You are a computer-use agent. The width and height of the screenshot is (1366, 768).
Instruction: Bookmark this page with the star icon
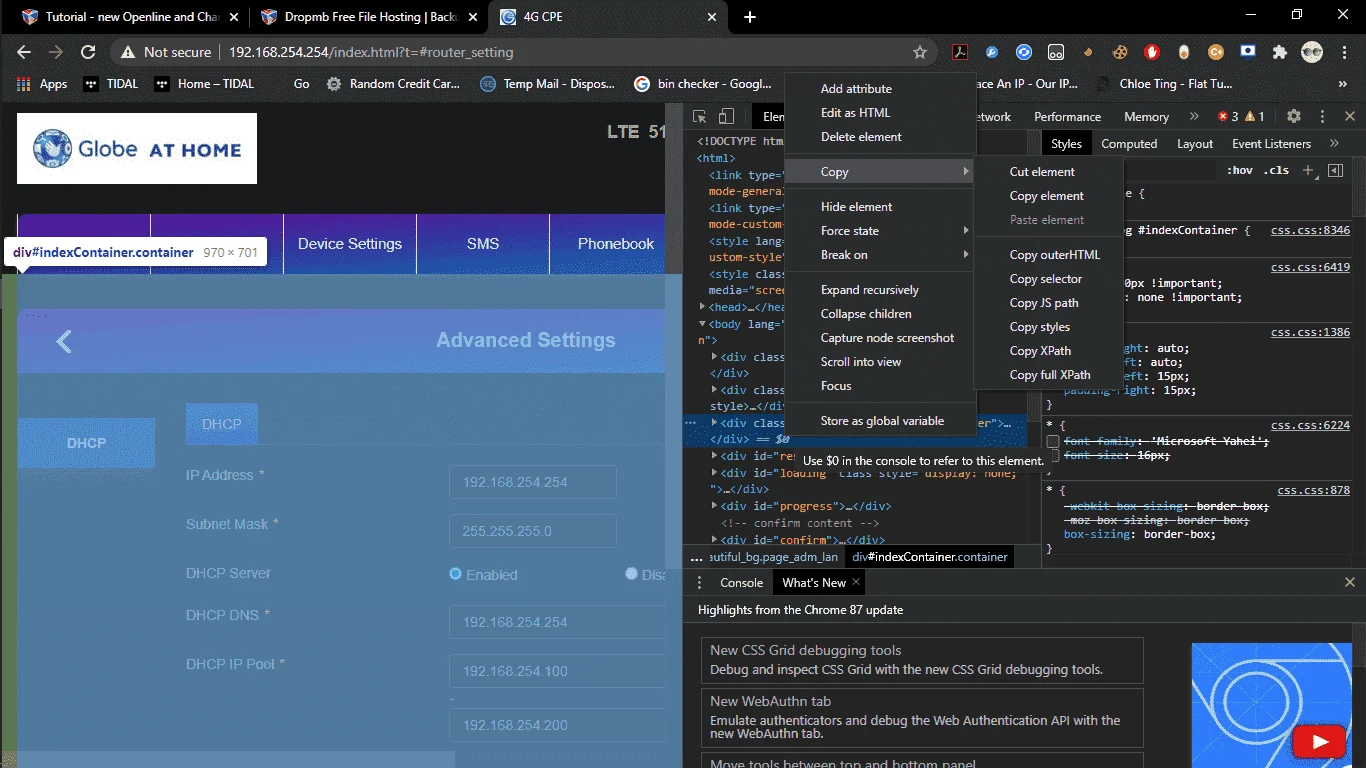tap(920, 52)
